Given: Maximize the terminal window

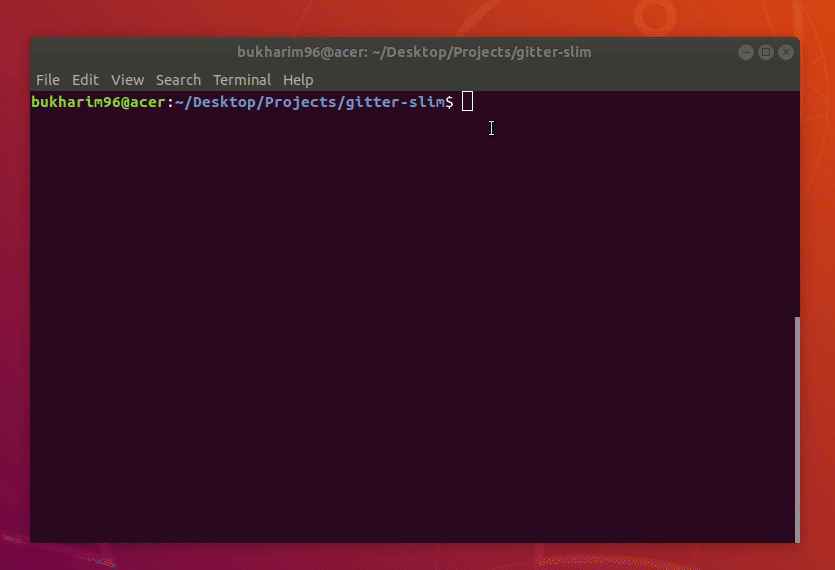Looking at the screenshot, I should (766, 52).
